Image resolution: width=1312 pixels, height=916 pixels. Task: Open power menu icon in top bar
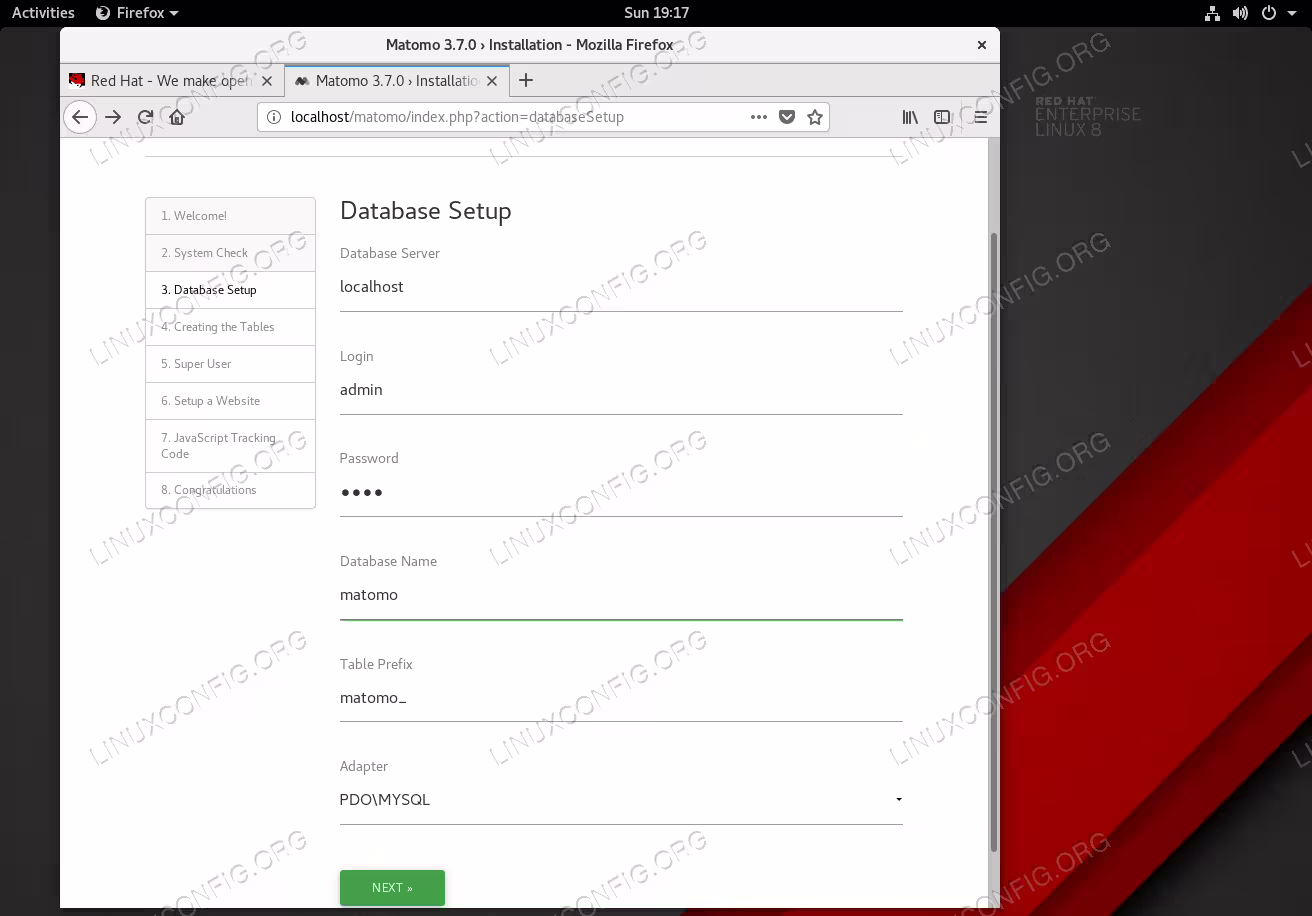pyautogui.click(x=1268, y=13)
